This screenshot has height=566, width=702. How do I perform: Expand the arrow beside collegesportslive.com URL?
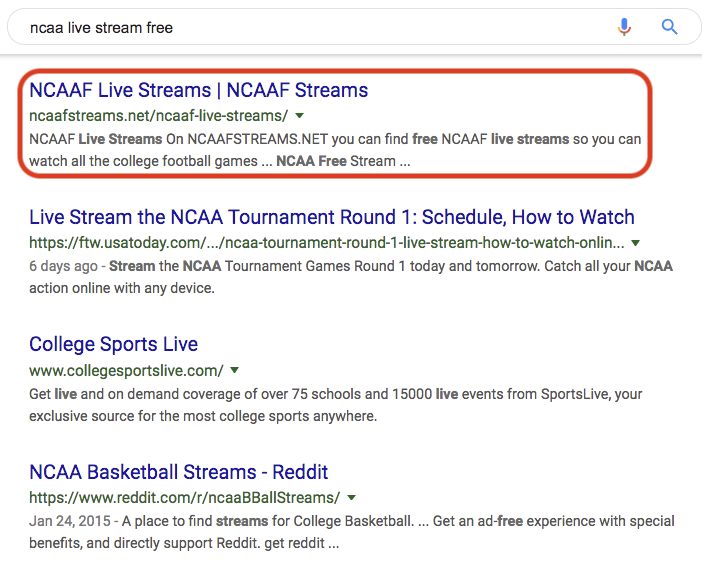235,370
